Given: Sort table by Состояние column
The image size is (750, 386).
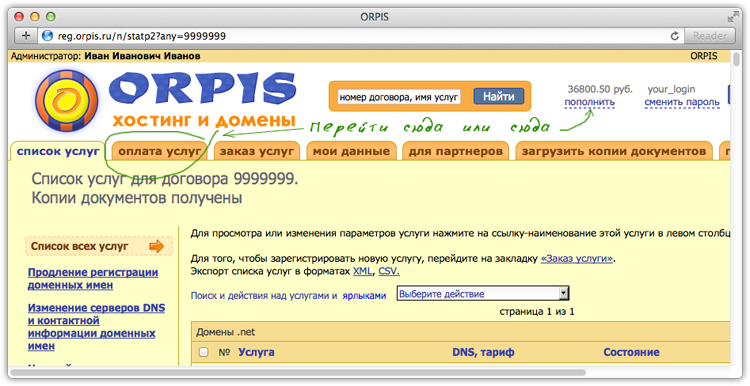Looking at the screenshot, I should [x=631, y=353].
